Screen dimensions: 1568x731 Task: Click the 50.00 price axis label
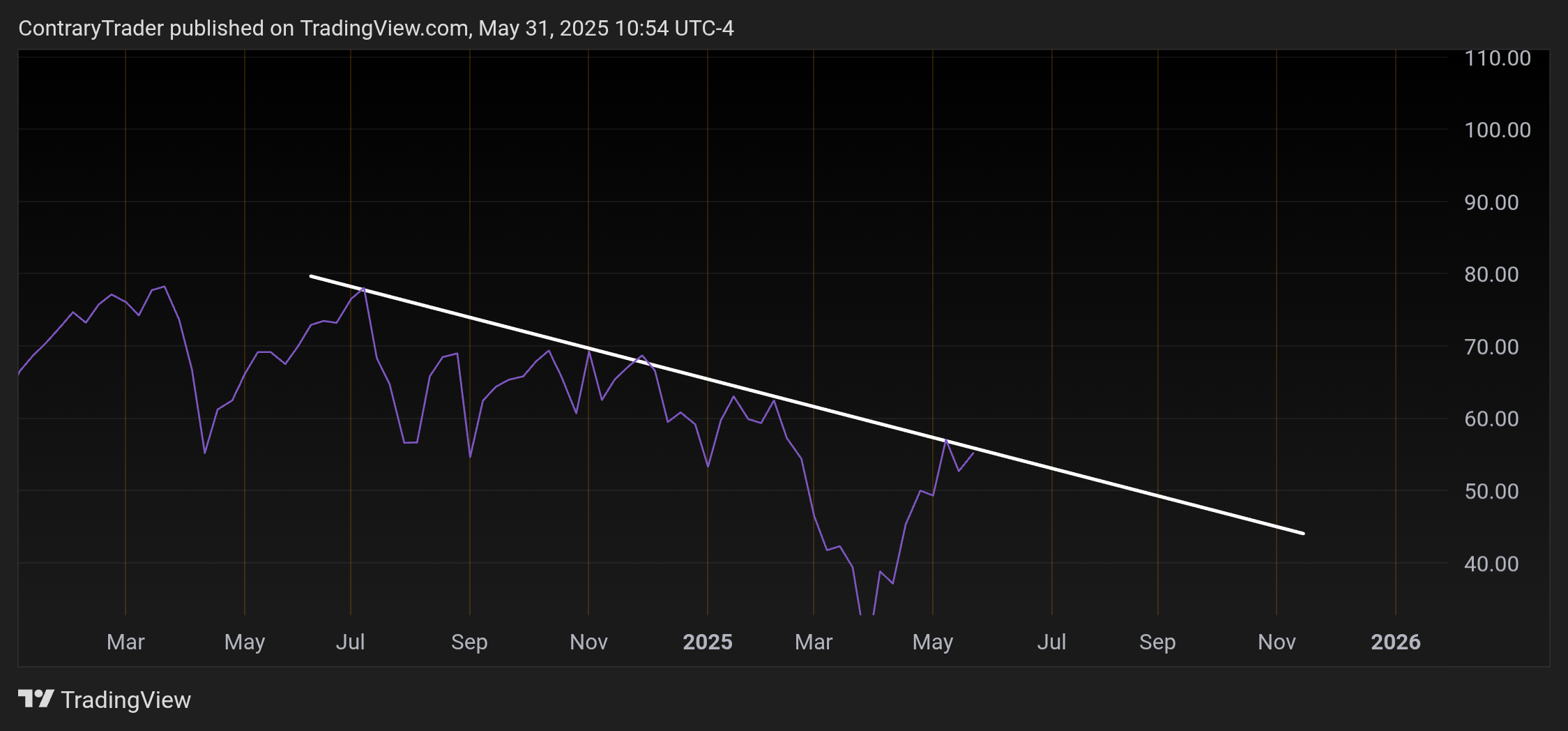tap(1491, 491)
